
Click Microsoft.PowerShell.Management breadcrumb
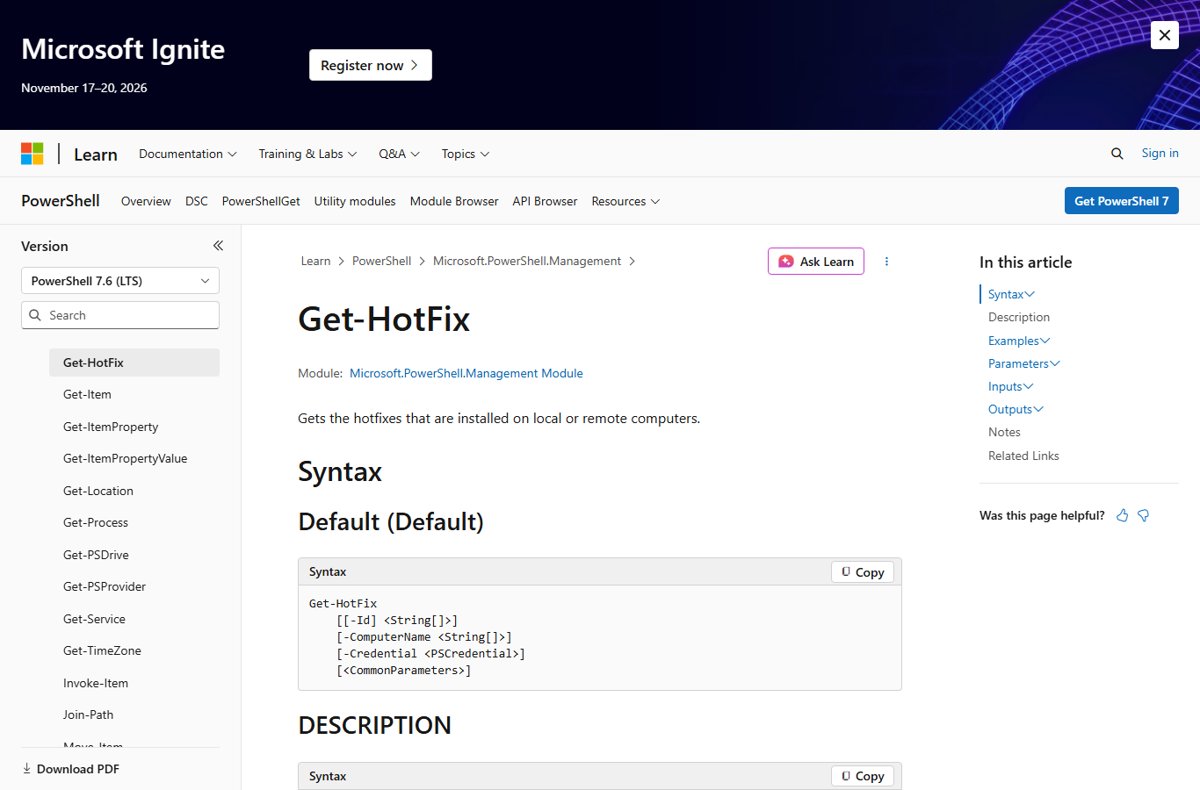pyautogui.click(x=527, y=261)
